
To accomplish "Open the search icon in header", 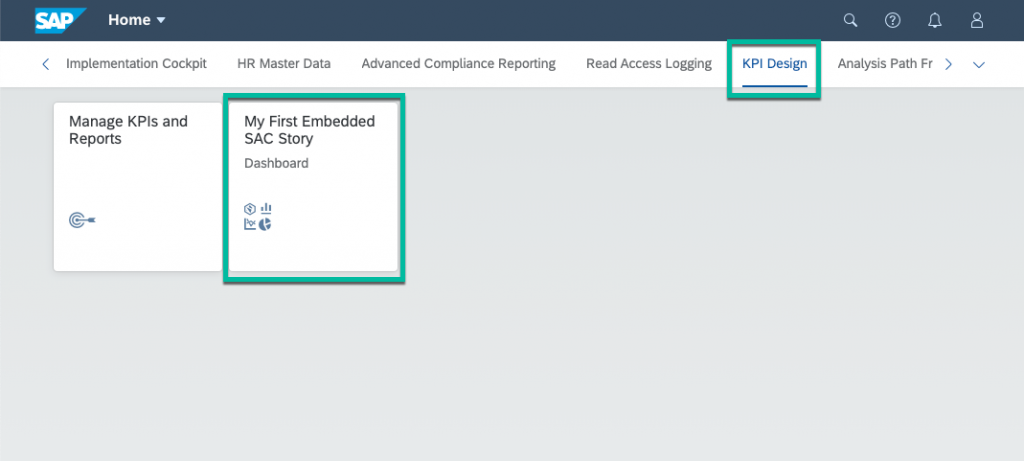I will click(850, 20).
